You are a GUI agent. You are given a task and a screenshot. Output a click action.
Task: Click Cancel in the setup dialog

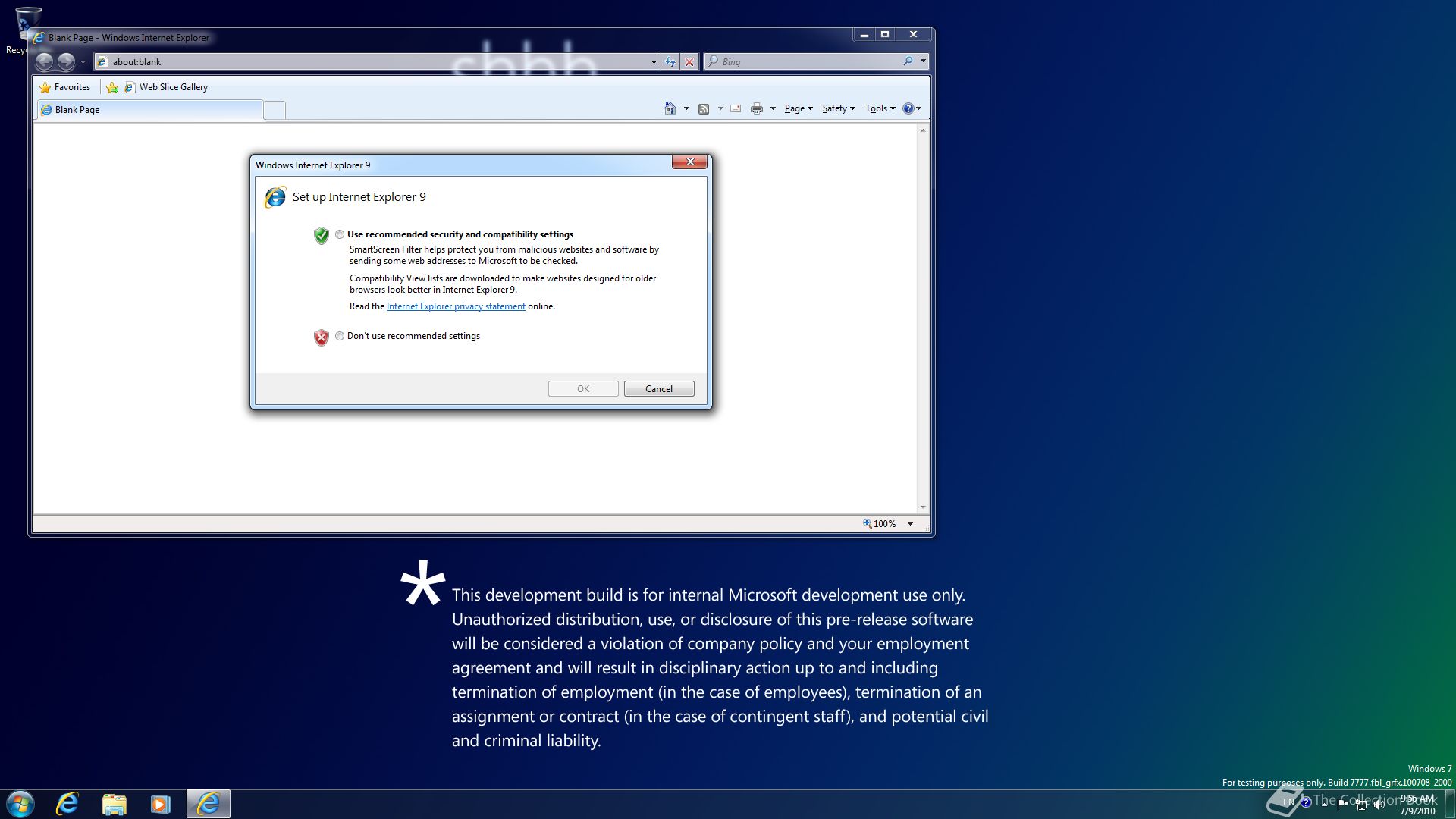pyautogui.click(x=659, y=389)
